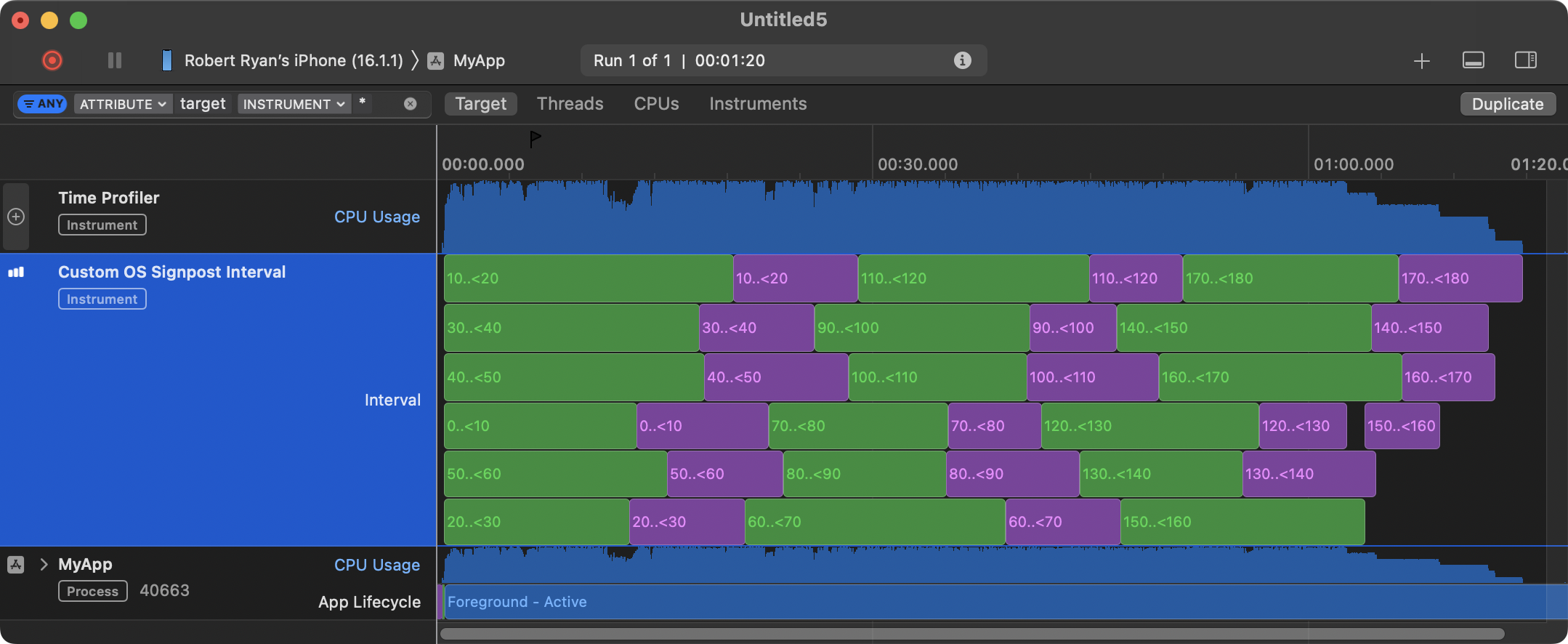Screen dimensions: 1568x644
Task: Select green interval 20..<30
Action: pos(537,522)
